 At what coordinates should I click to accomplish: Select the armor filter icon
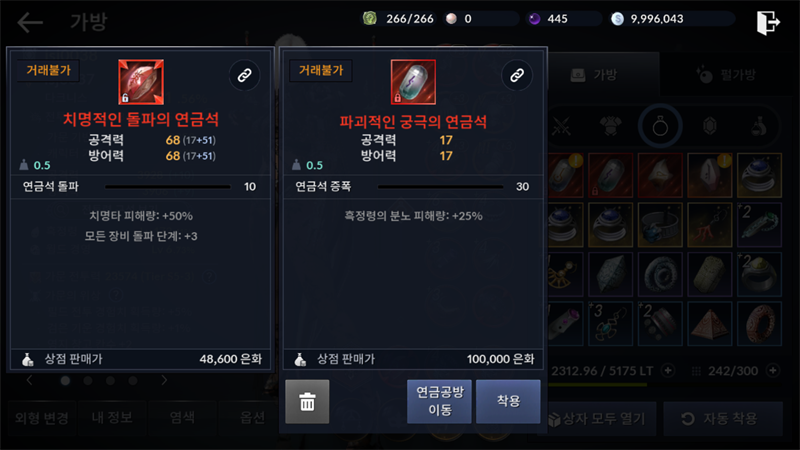click(x=610, y=126)
